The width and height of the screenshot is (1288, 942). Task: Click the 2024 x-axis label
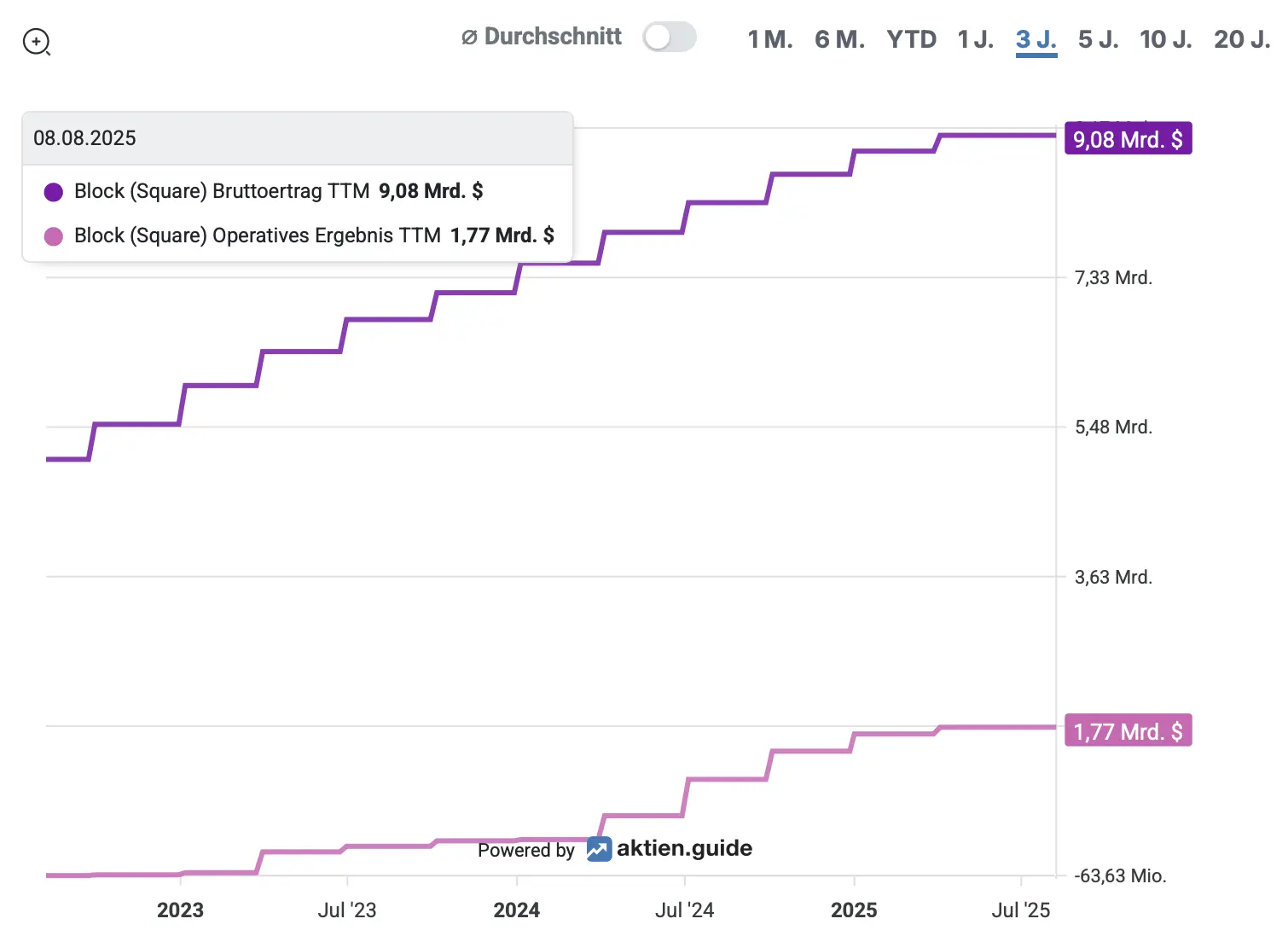click(x=517, y=910)
